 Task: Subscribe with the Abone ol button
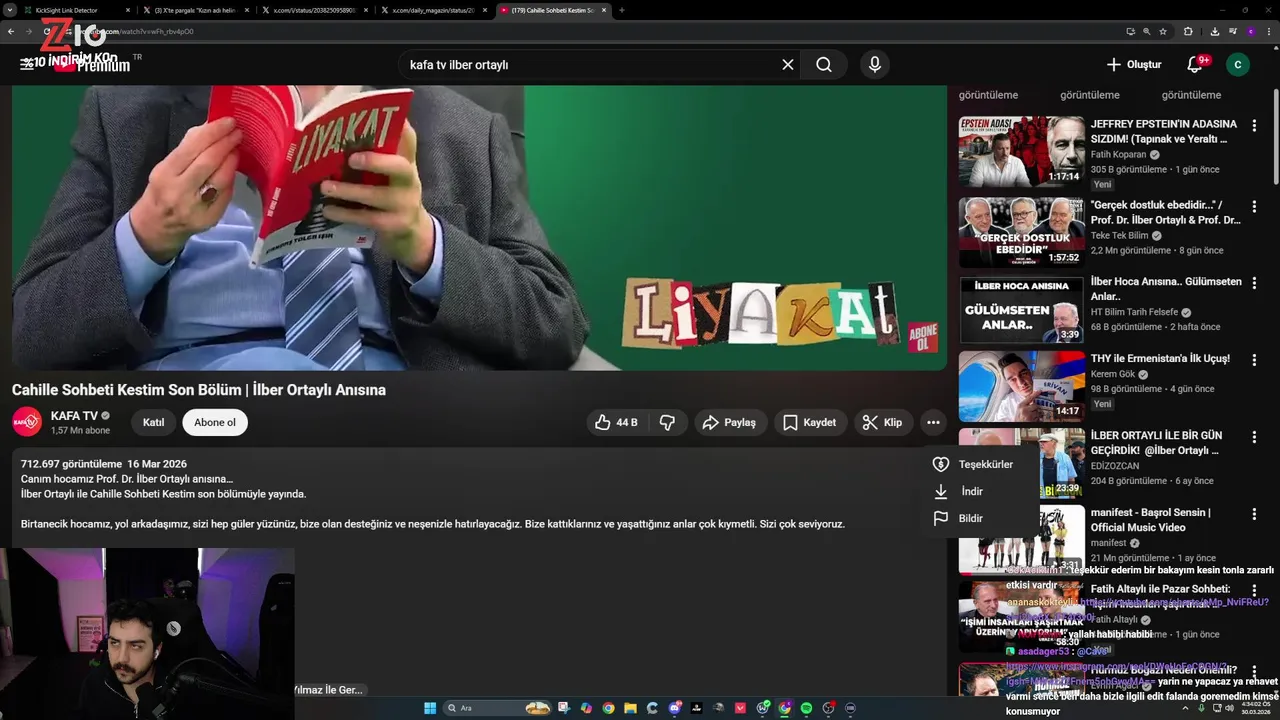(x=215, y=422)
